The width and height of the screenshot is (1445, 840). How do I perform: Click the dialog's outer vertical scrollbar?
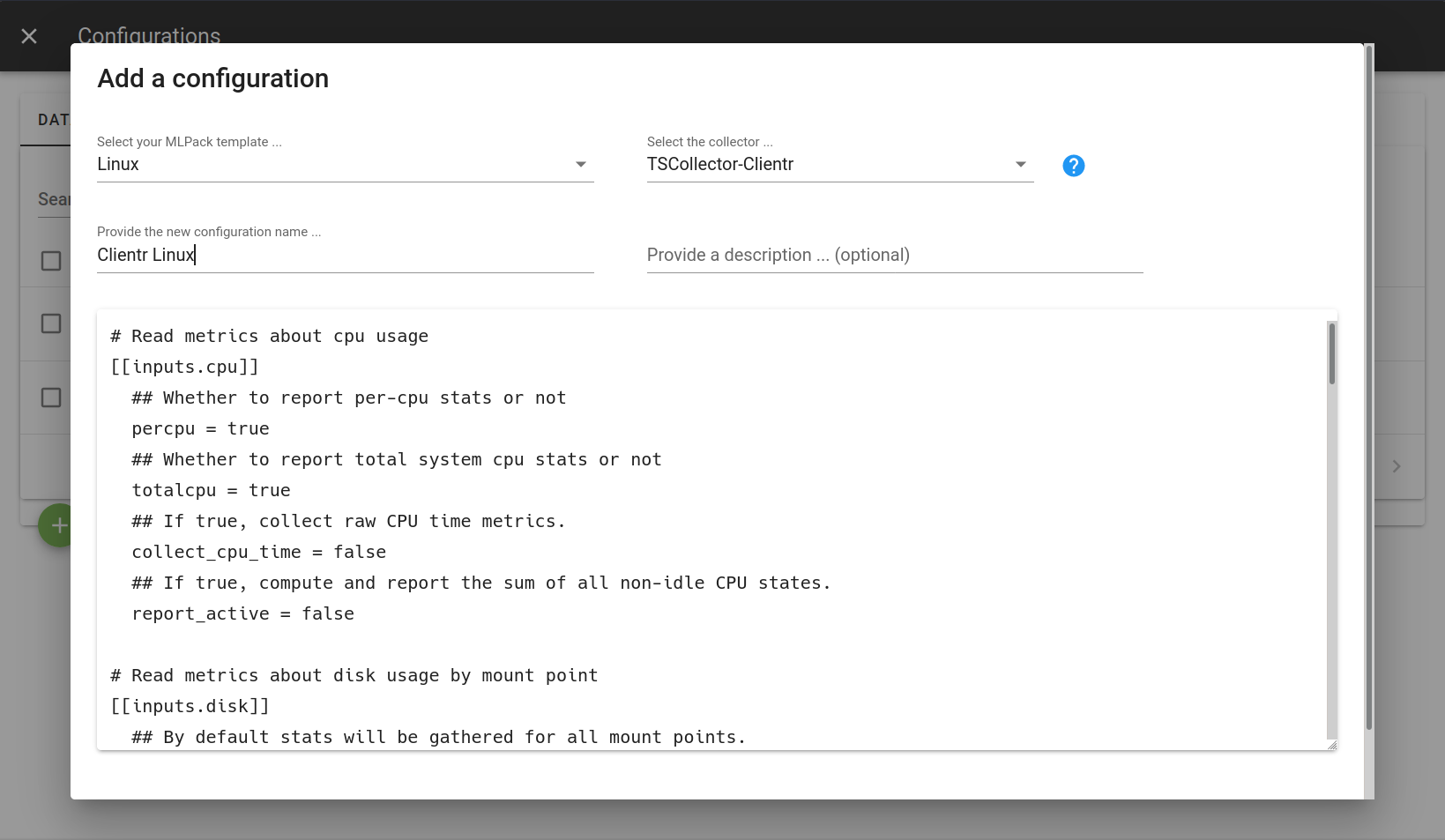(1369, 388)
